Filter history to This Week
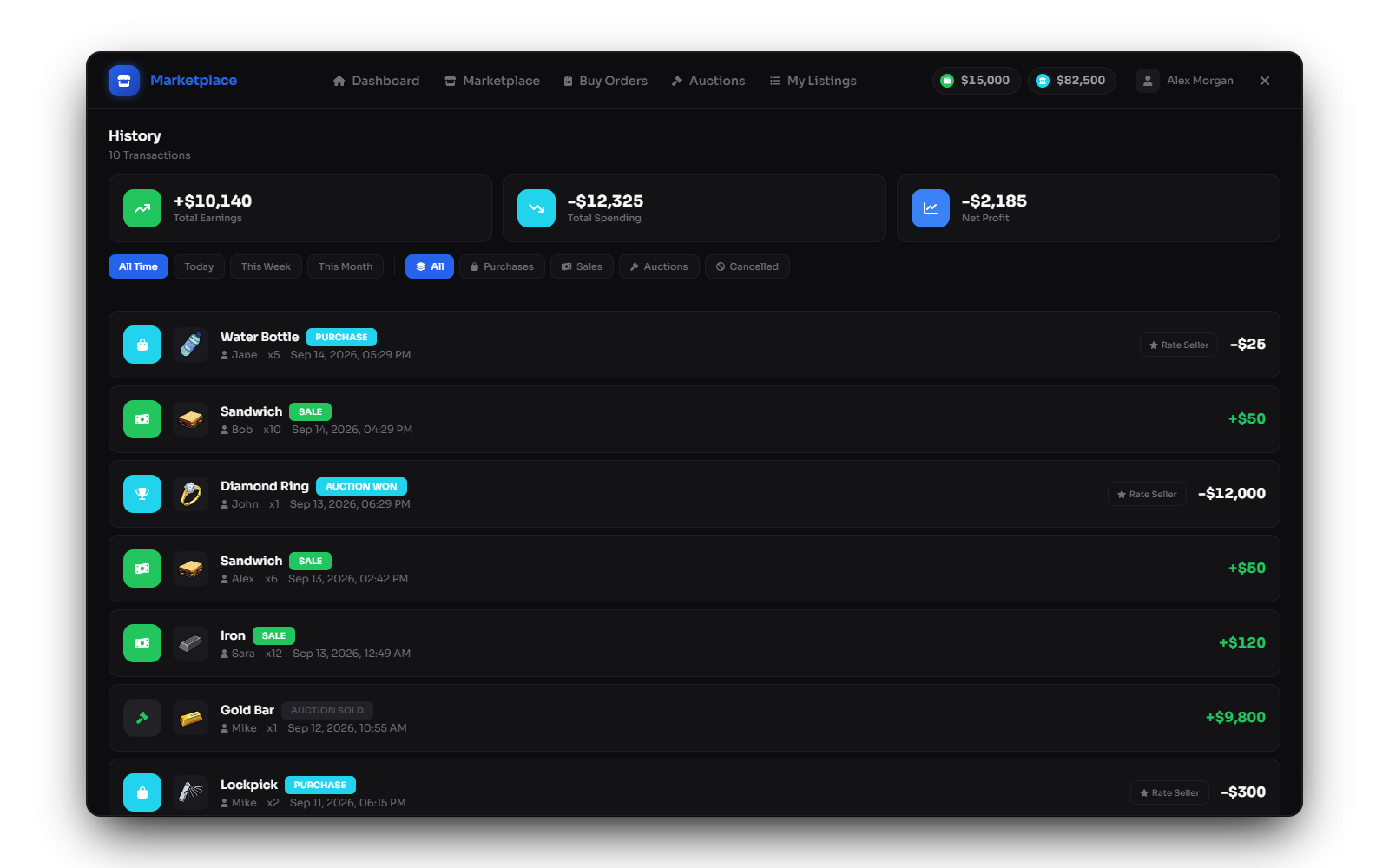The height and width of the screenshot is (868, 1389). coord(266,266)
